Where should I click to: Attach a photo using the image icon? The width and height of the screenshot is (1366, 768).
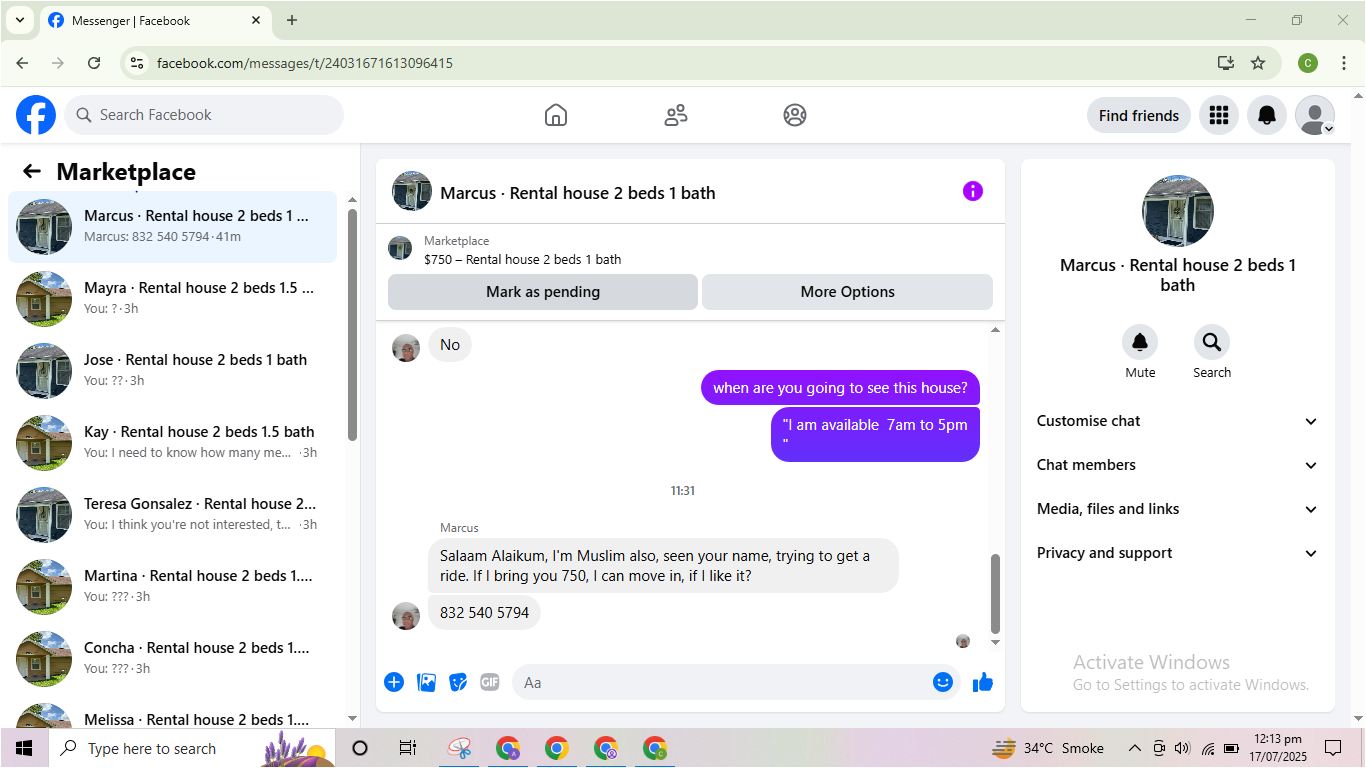(x=427, y=682)
